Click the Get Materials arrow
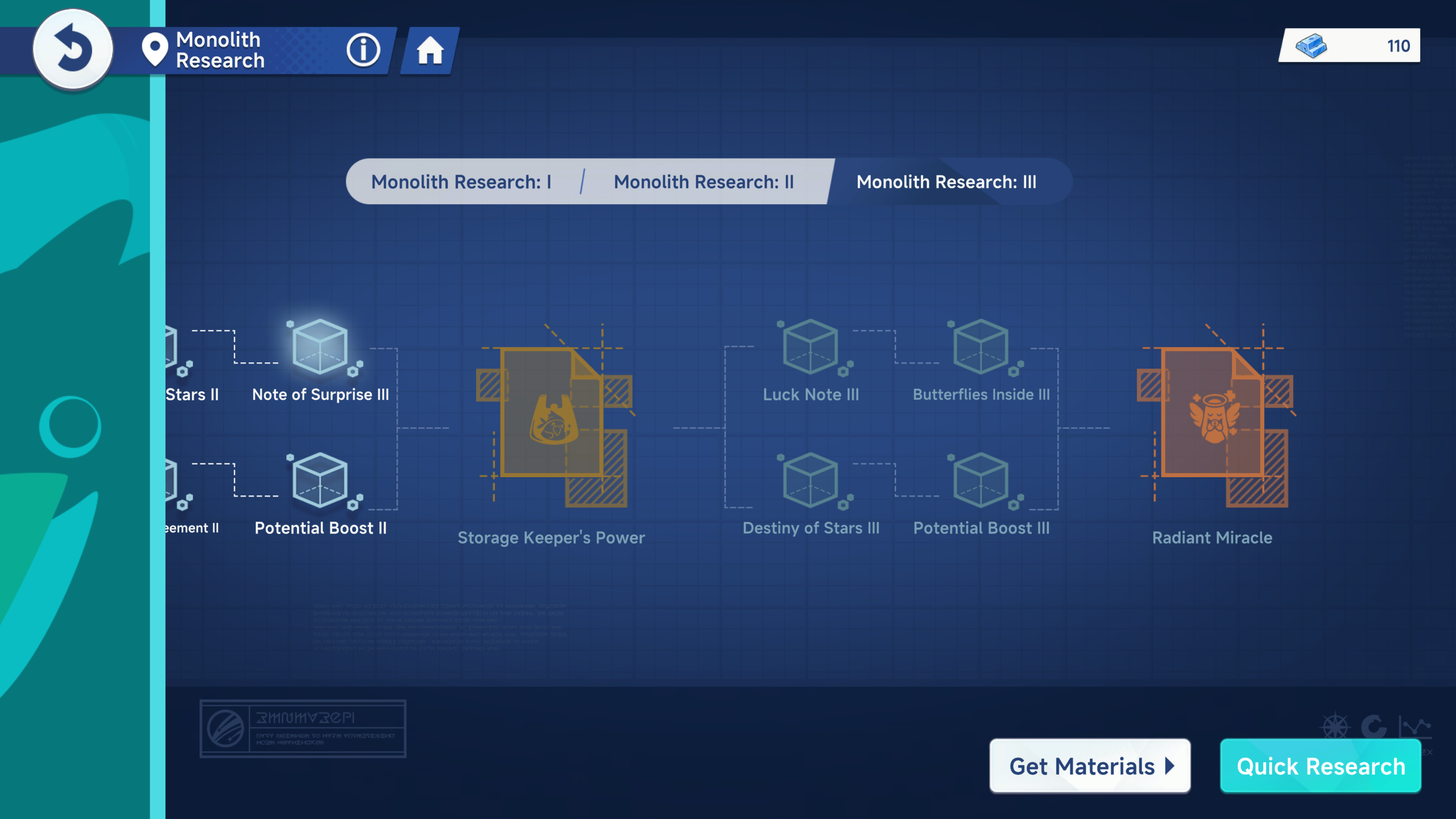 coord(1169,766)
